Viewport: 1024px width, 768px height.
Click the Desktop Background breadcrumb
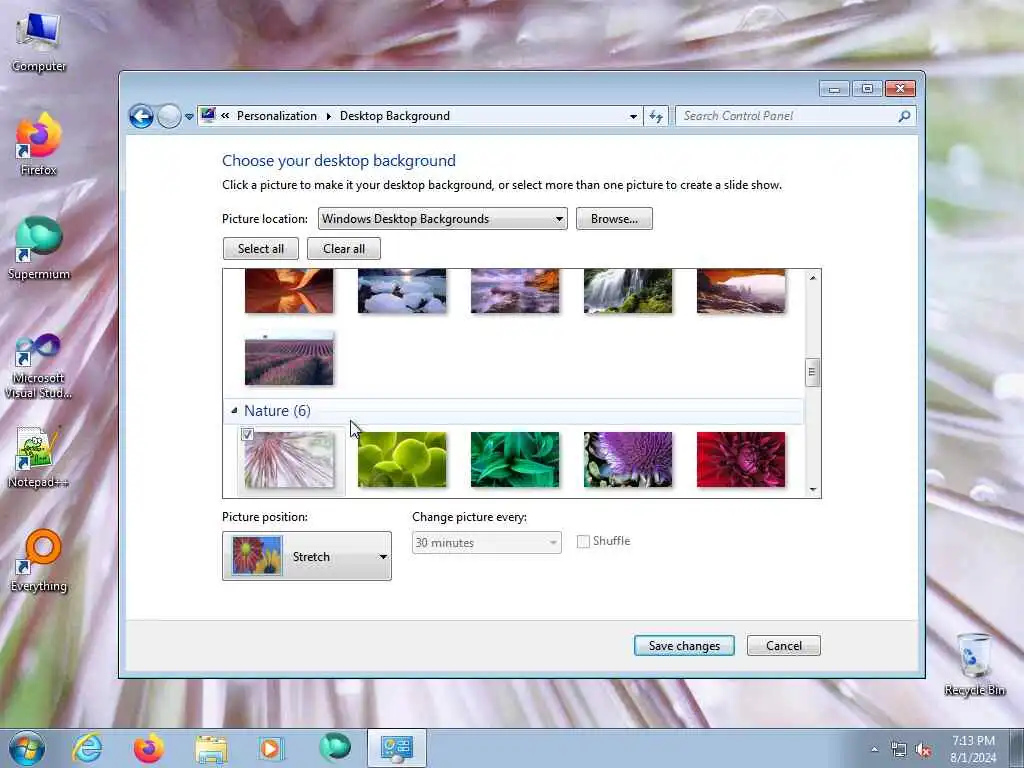point(394,116)
